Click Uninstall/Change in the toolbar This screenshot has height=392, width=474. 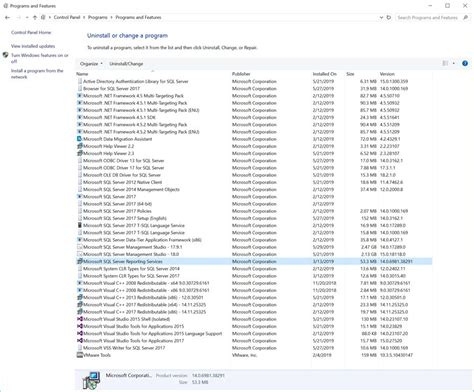[126, 64]
